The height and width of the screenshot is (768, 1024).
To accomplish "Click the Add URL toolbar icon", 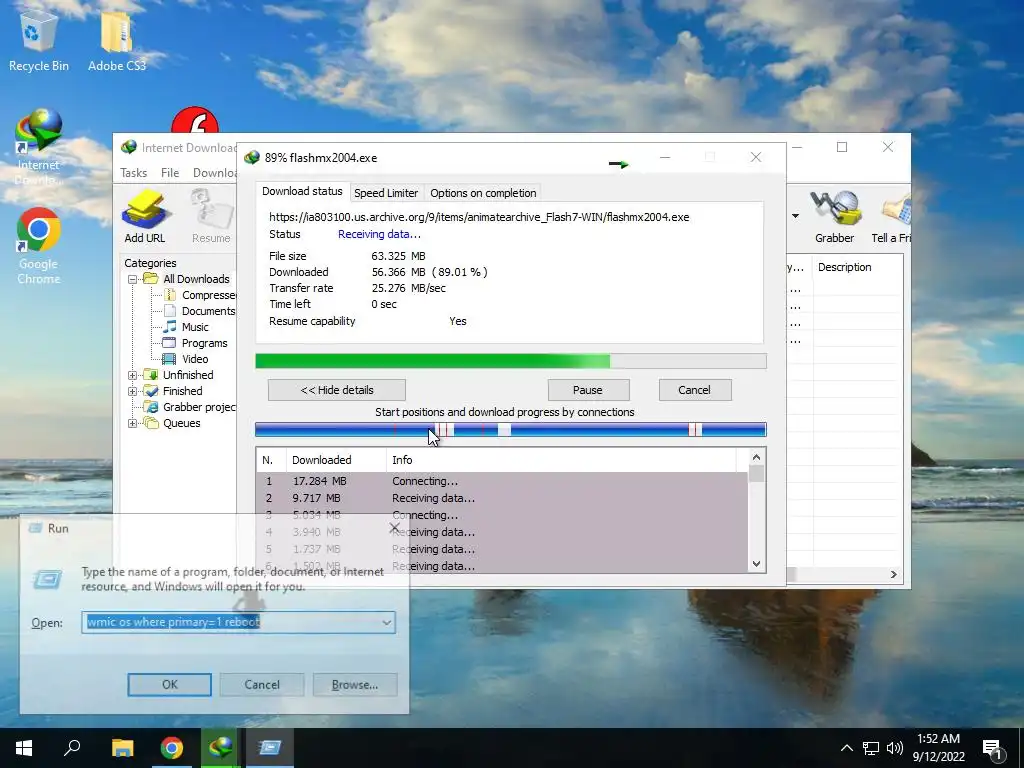I will tap(145, 216).
